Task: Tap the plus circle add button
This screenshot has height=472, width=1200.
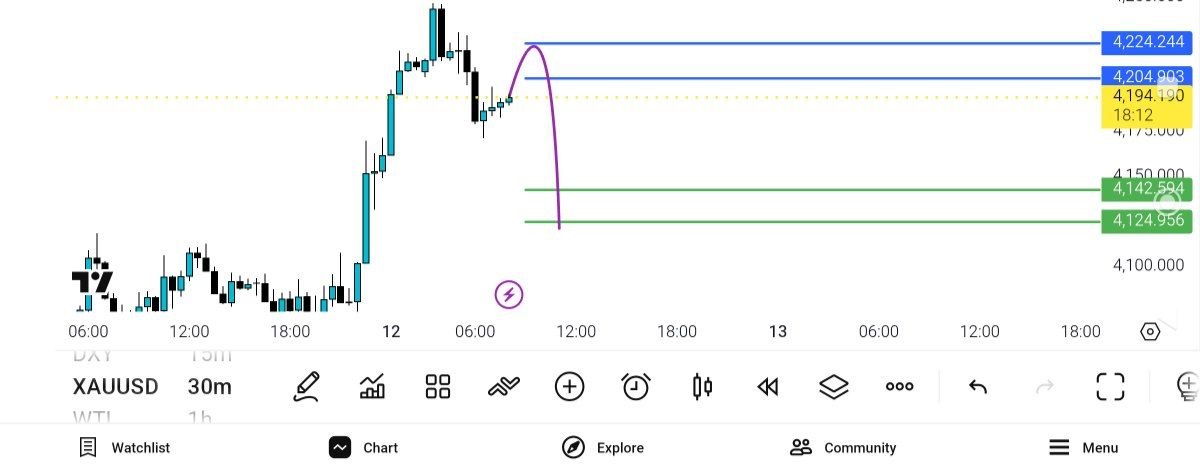Action: [x=569, y=387]
